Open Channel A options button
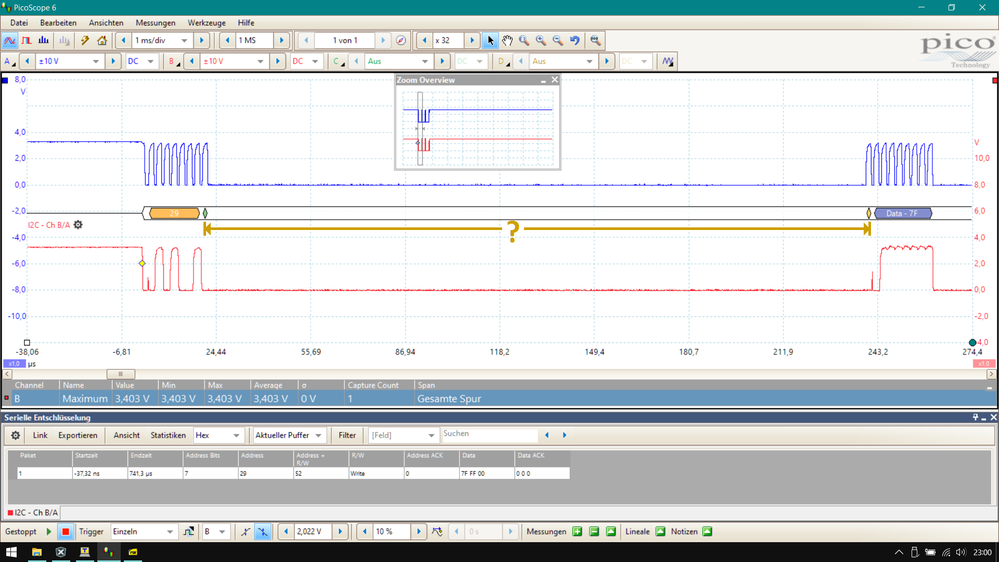Screen dimensions: 999x562 tap(10, 61)
